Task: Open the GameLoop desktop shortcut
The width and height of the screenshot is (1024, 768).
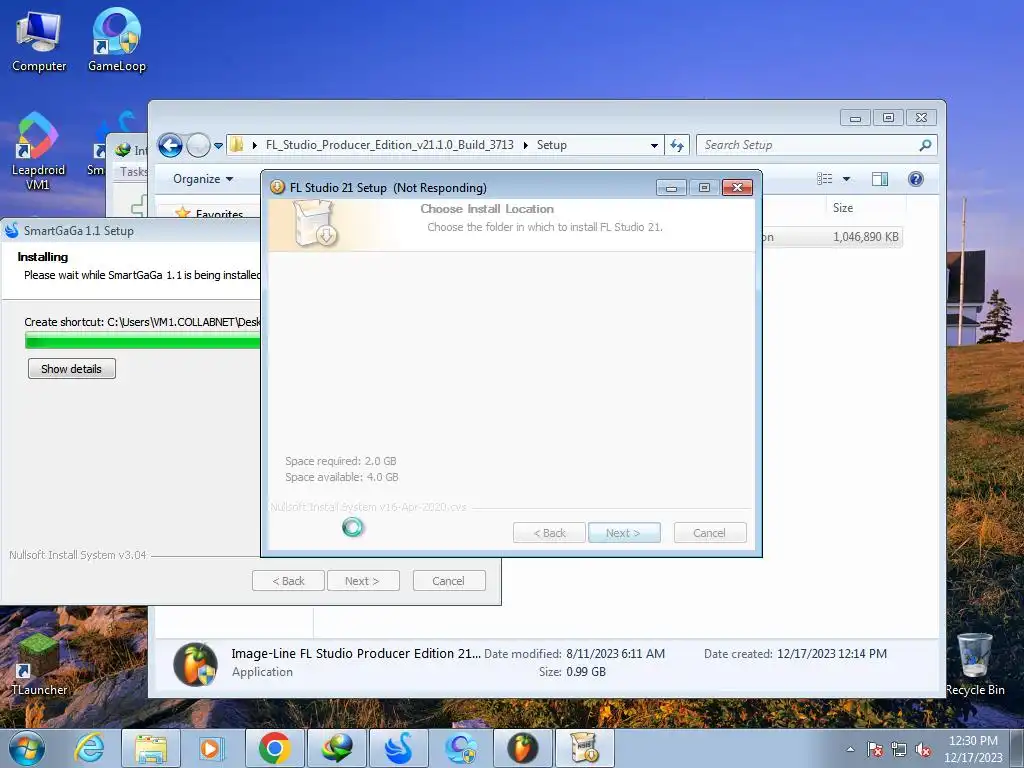Action: [116, 40]
